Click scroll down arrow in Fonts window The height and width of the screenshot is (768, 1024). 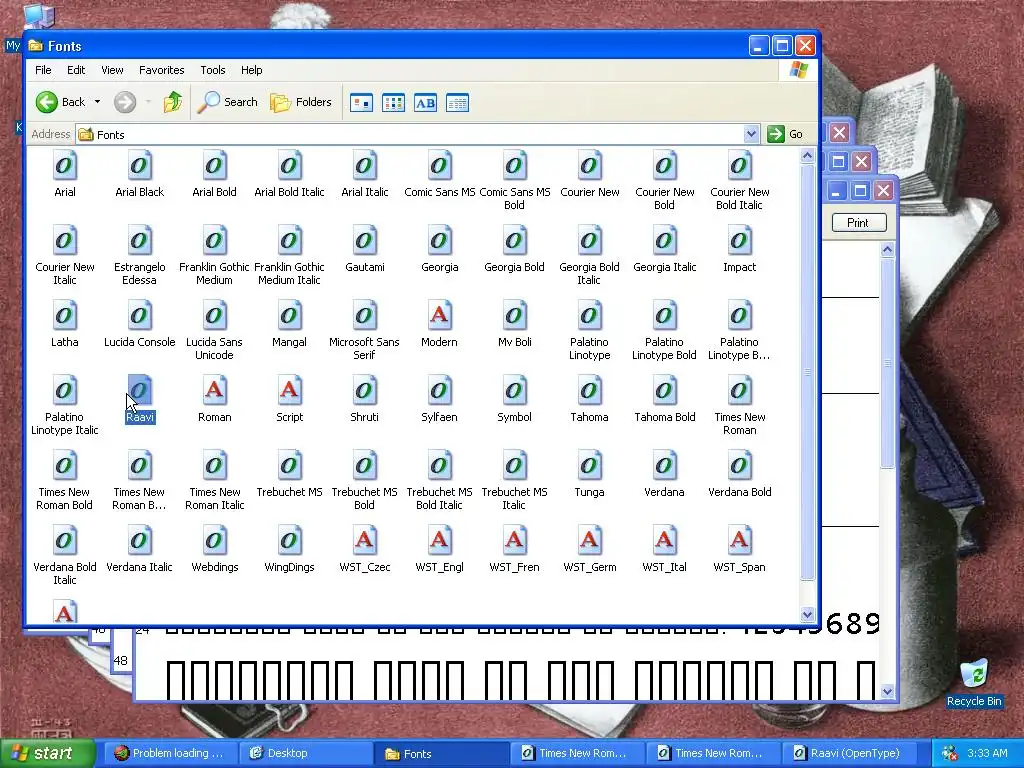(807, 615)
